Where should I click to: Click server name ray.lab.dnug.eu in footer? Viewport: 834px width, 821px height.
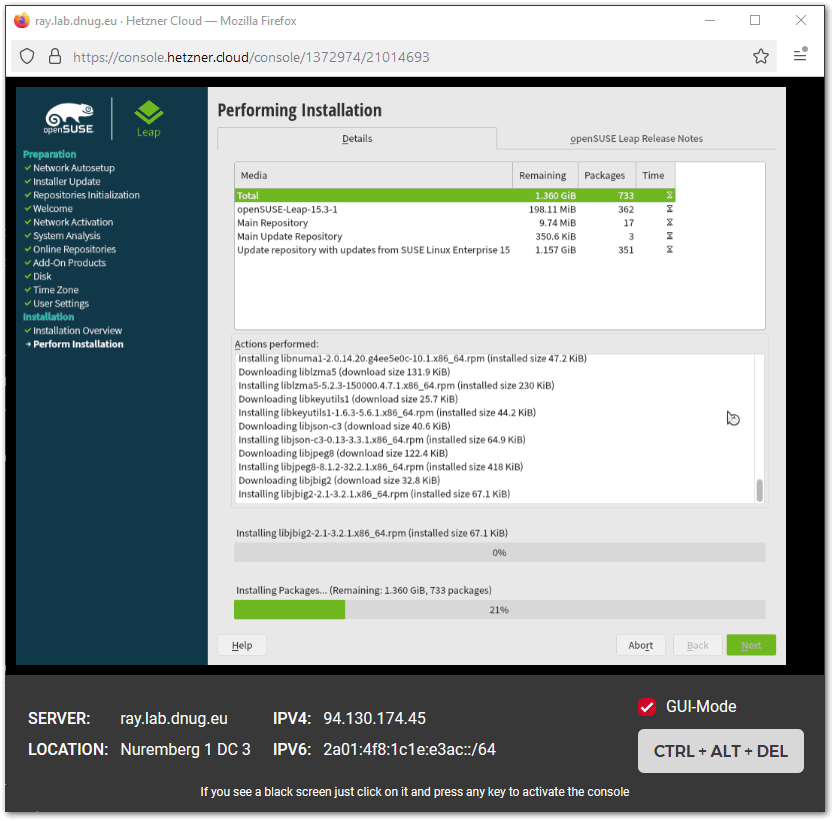(174, 718)
